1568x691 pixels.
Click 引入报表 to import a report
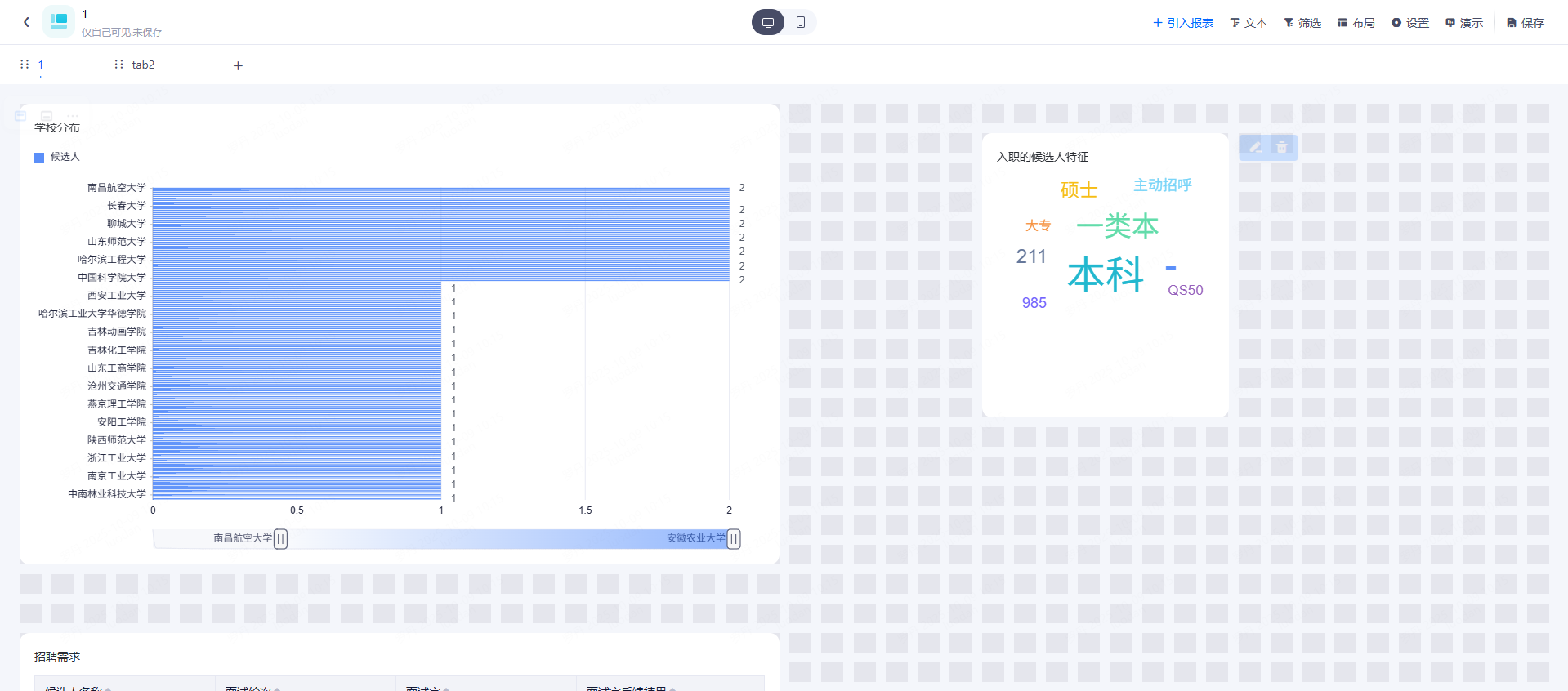1183,23
